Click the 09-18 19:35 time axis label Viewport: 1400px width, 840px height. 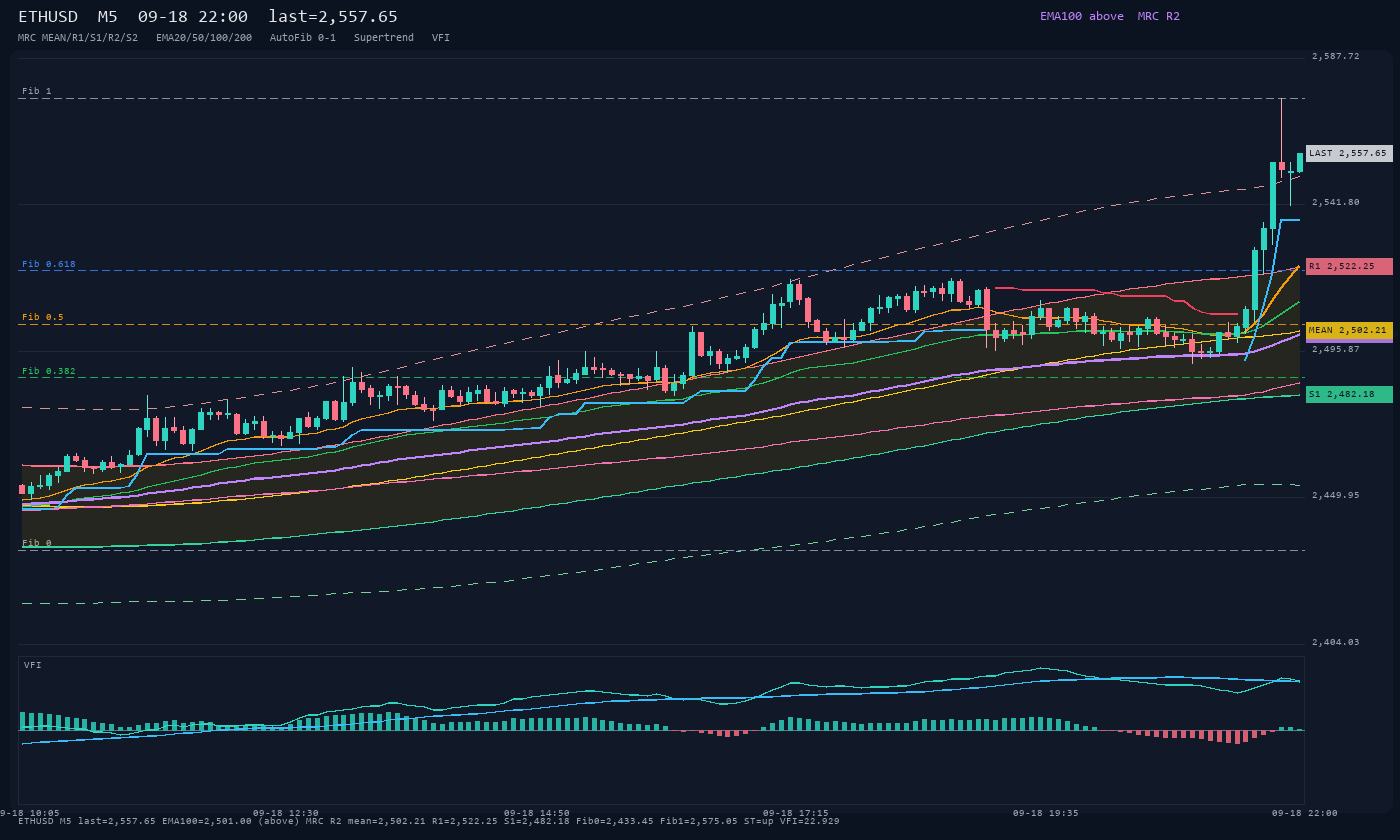pos(1046,813)
